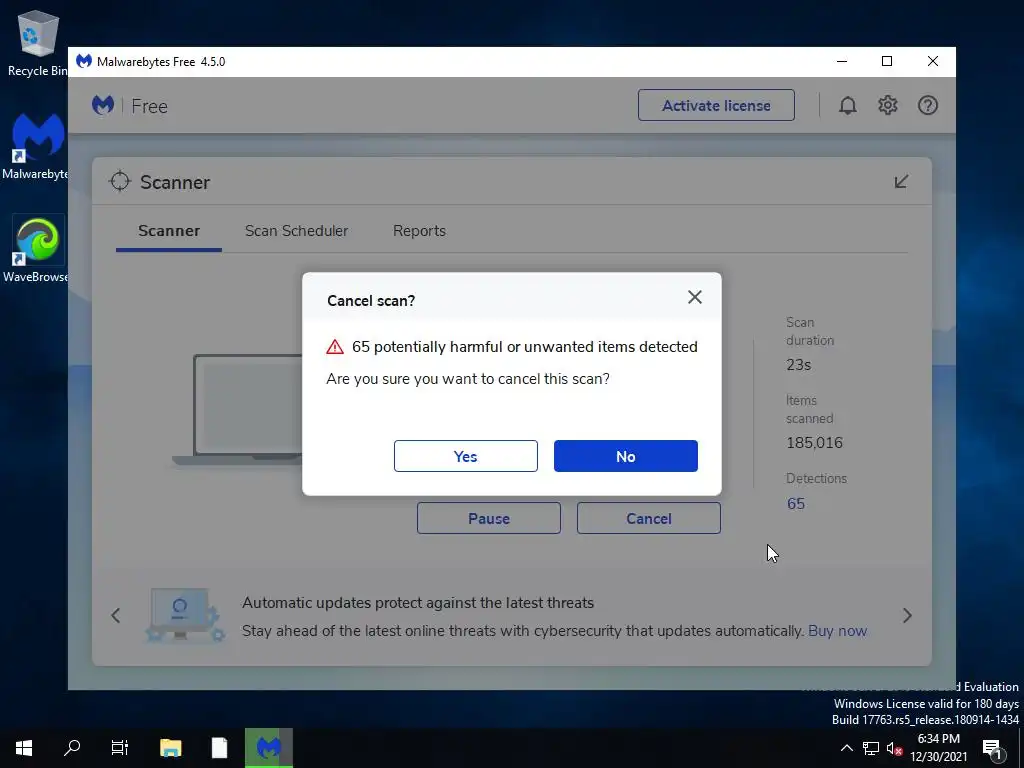Maximize the Malwarebytes window
The height and width of the screenshot is (768, 1024).
[887, 61]
